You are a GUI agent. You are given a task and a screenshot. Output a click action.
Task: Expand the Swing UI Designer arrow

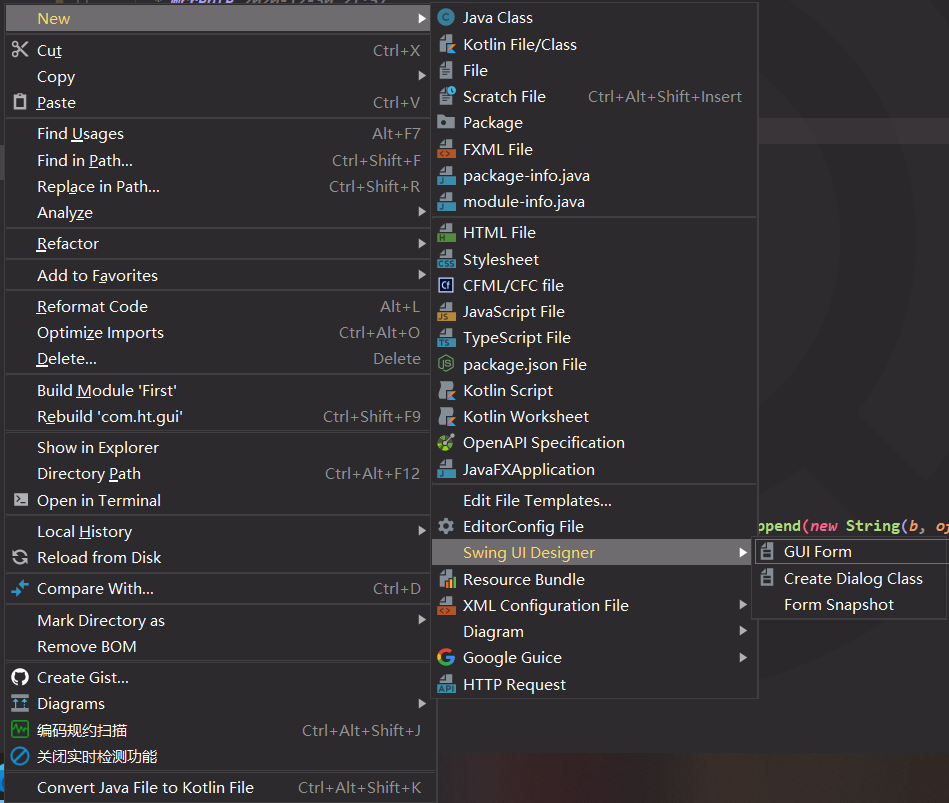pyautogui.click(x=743, y=552)
